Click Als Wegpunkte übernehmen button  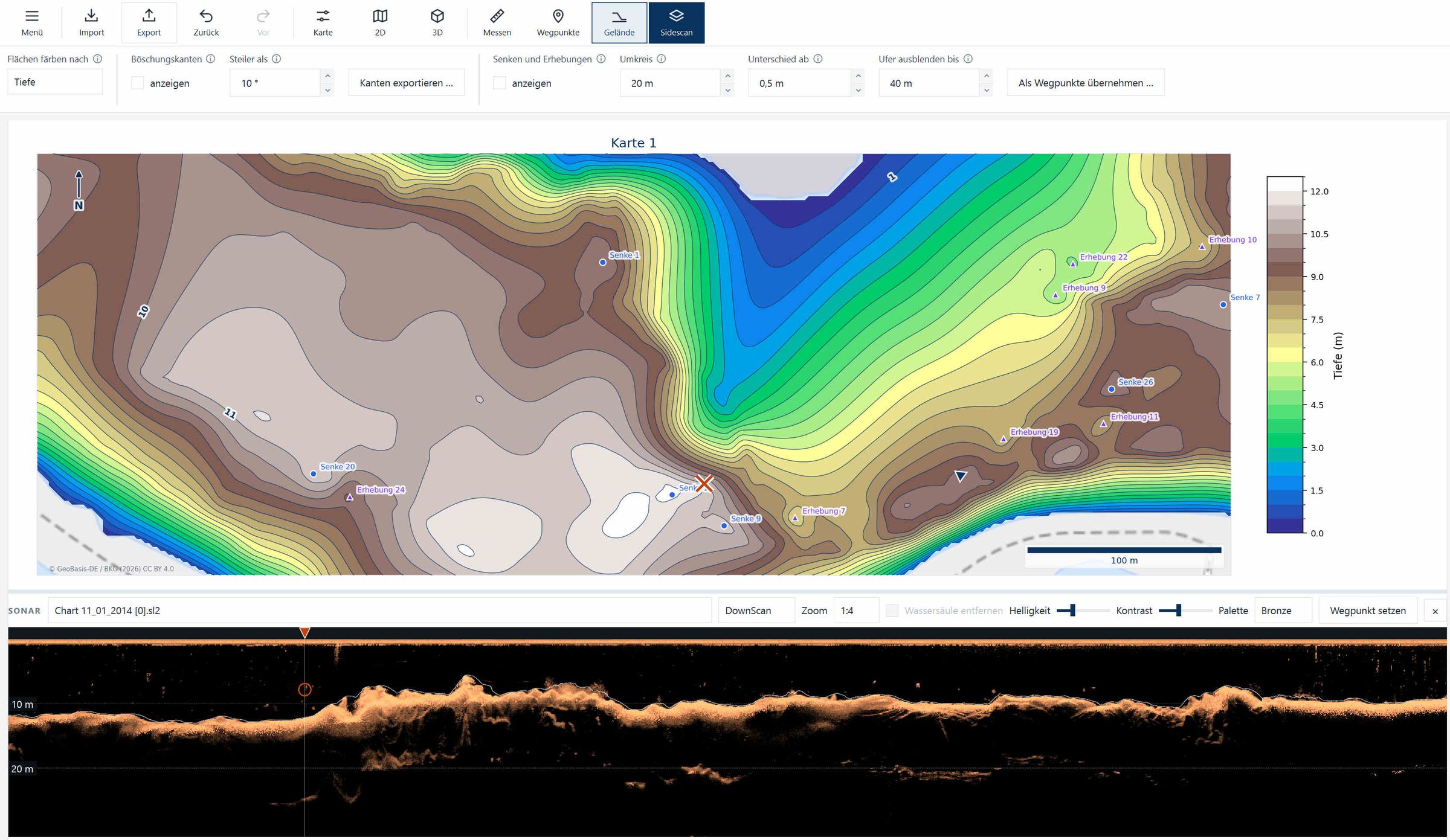(x=1086, y=83)
